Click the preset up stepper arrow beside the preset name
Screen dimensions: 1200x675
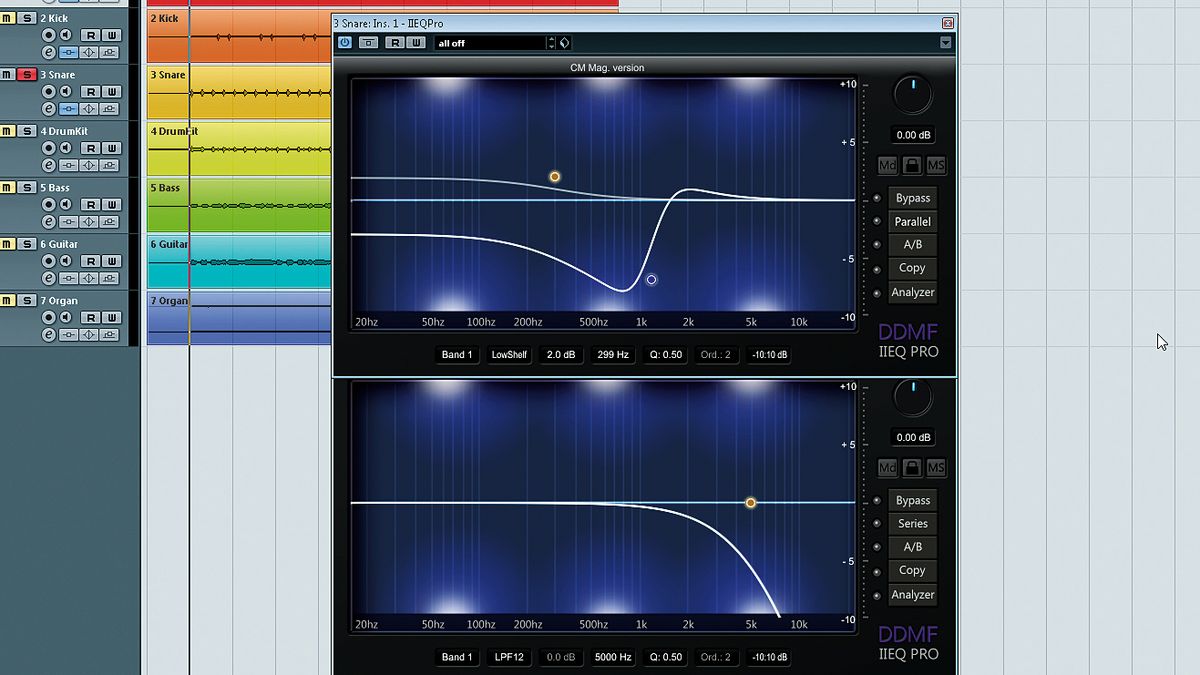pyautogui.click(x=551, y=38)
